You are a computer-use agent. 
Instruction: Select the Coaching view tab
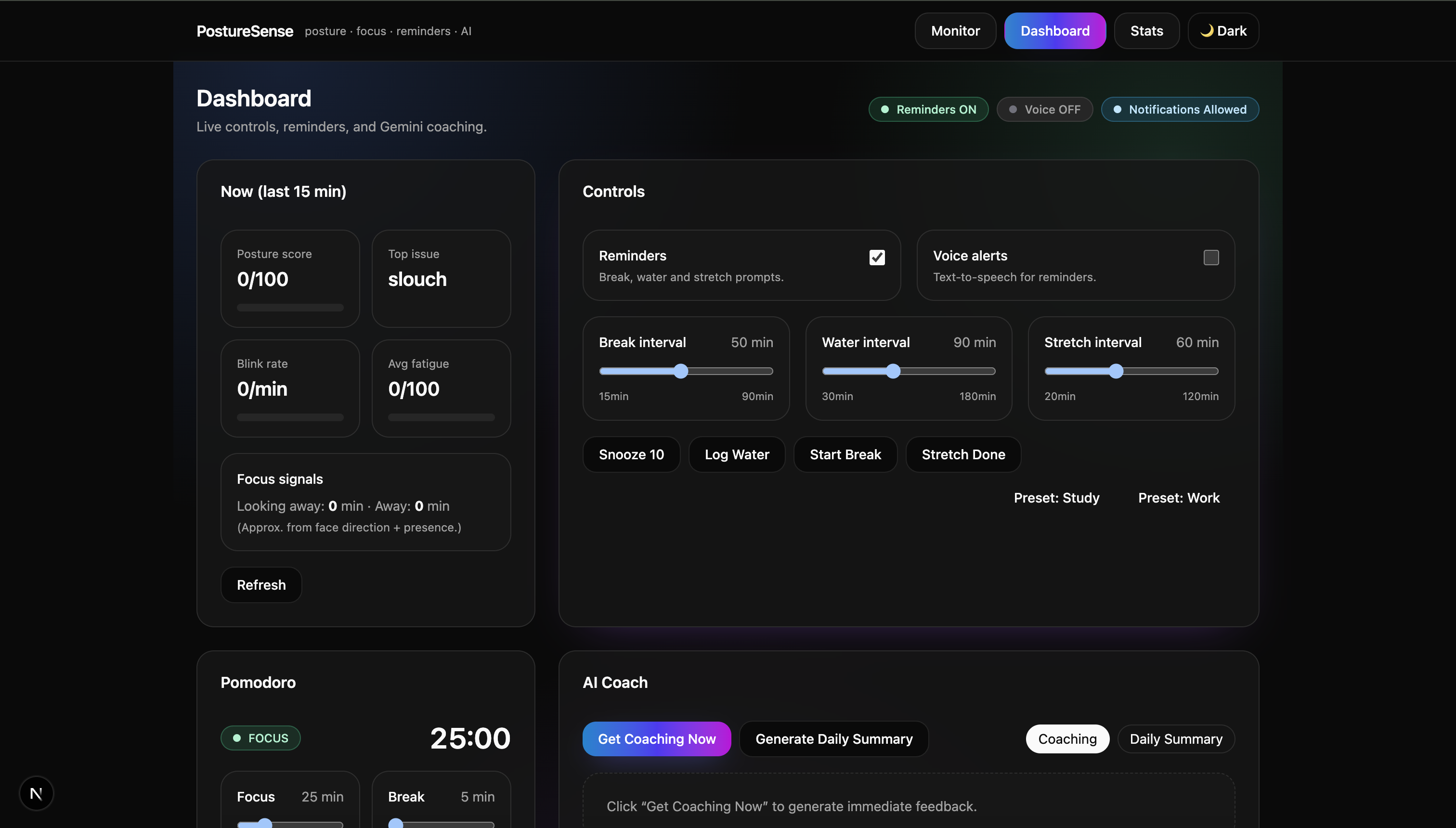tap(1067, 739)
